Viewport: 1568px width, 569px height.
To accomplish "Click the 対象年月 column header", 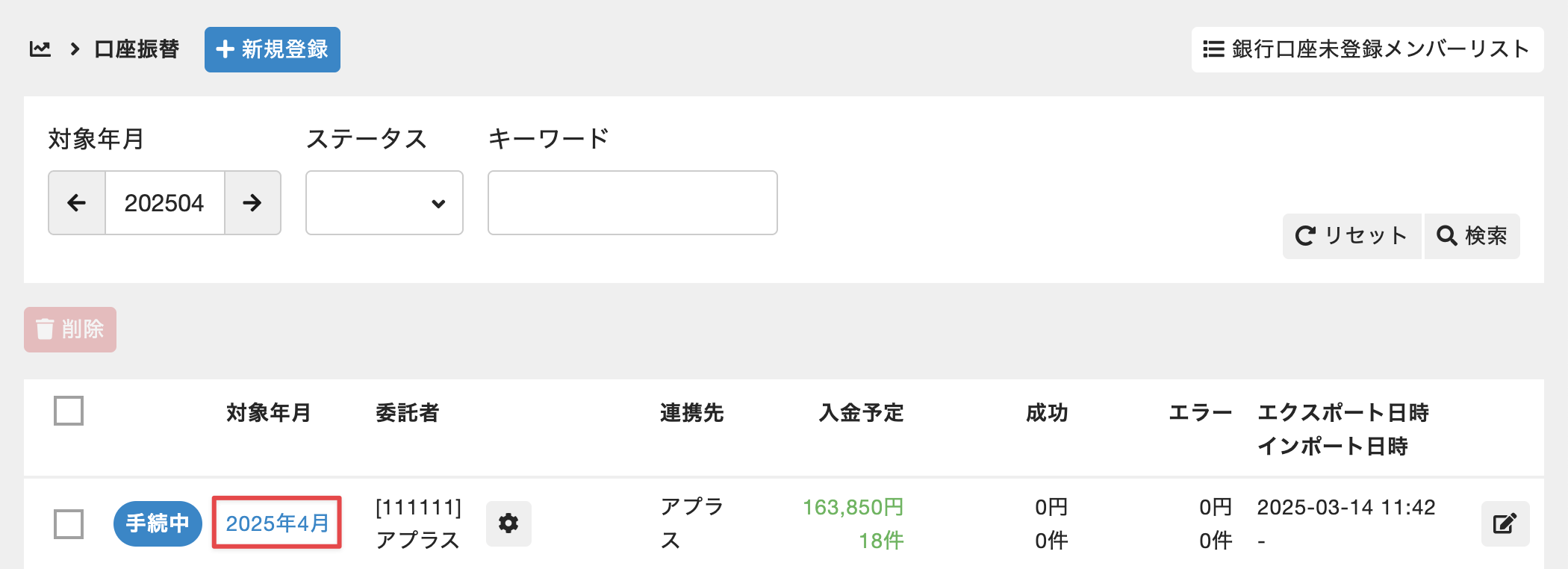I will click(269, 413).
